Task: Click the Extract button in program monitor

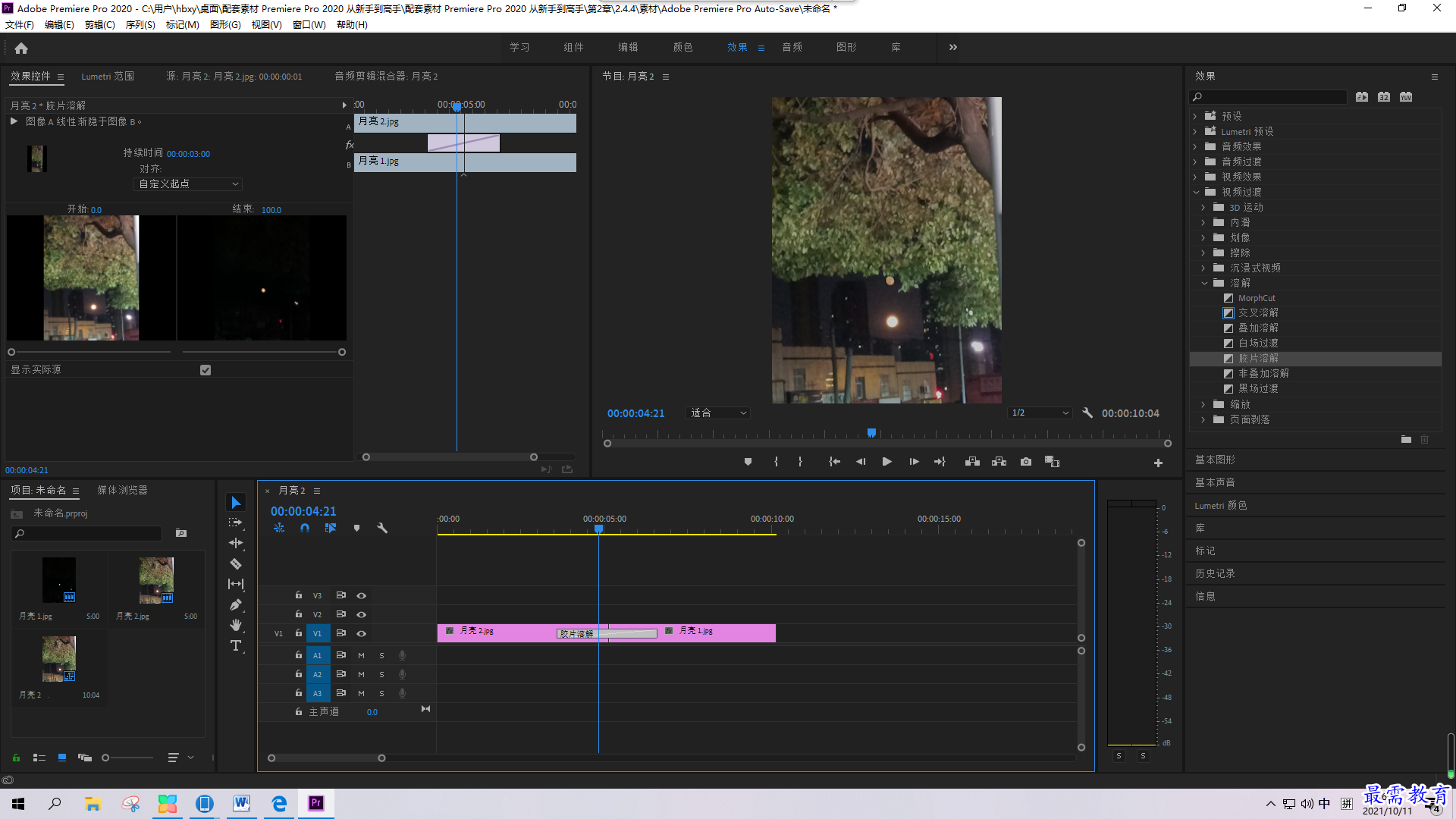Action: pyautogui.click(x=999, y=462)
